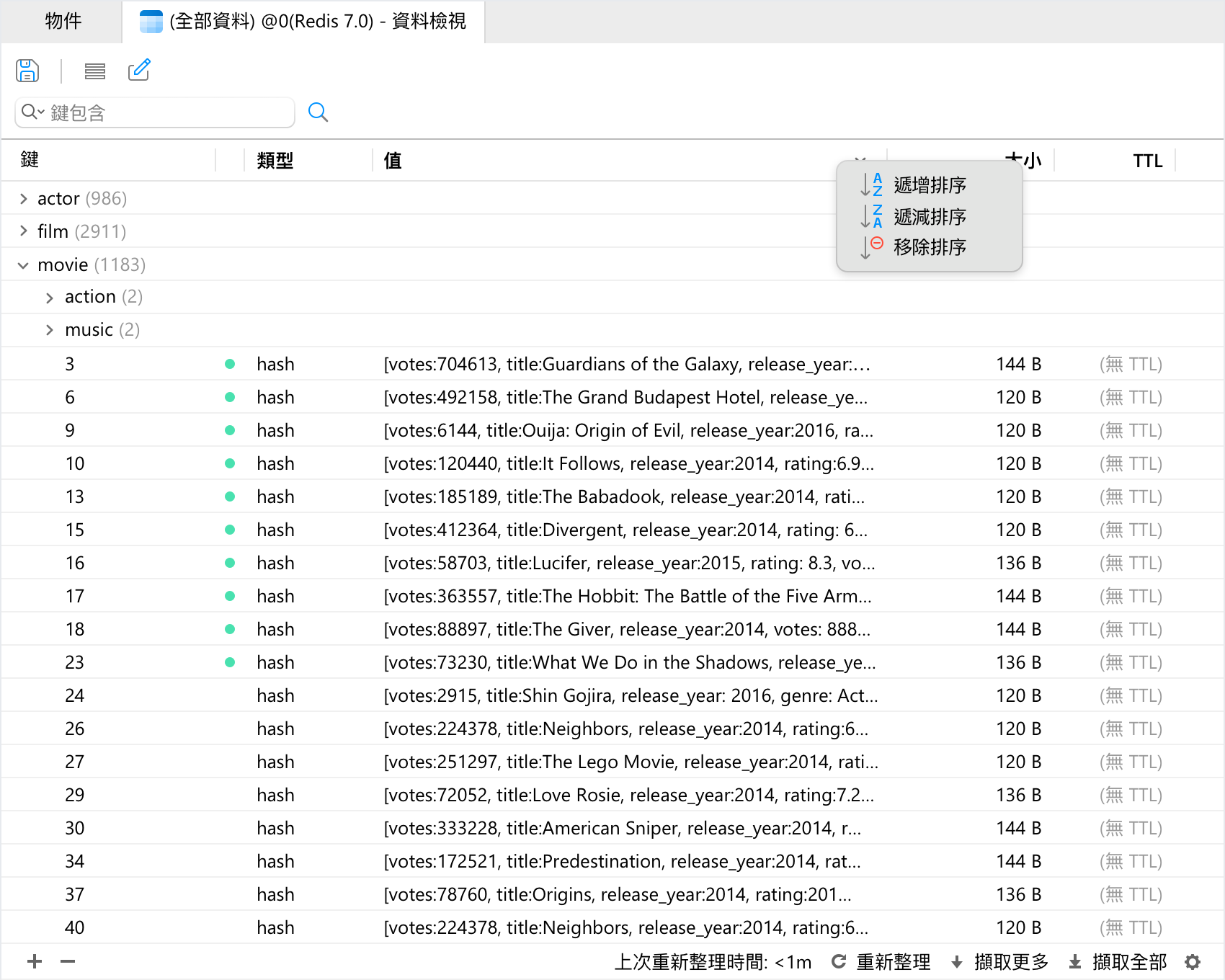Click hash type cell of key 26
The image size is (1225, 980).
(275, 729)
